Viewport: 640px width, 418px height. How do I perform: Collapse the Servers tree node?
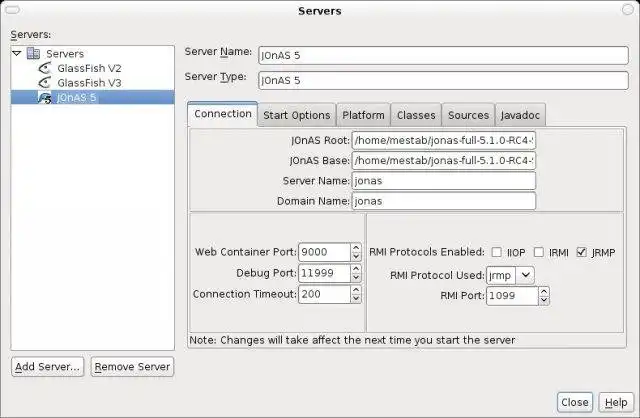tap(17, 53)
